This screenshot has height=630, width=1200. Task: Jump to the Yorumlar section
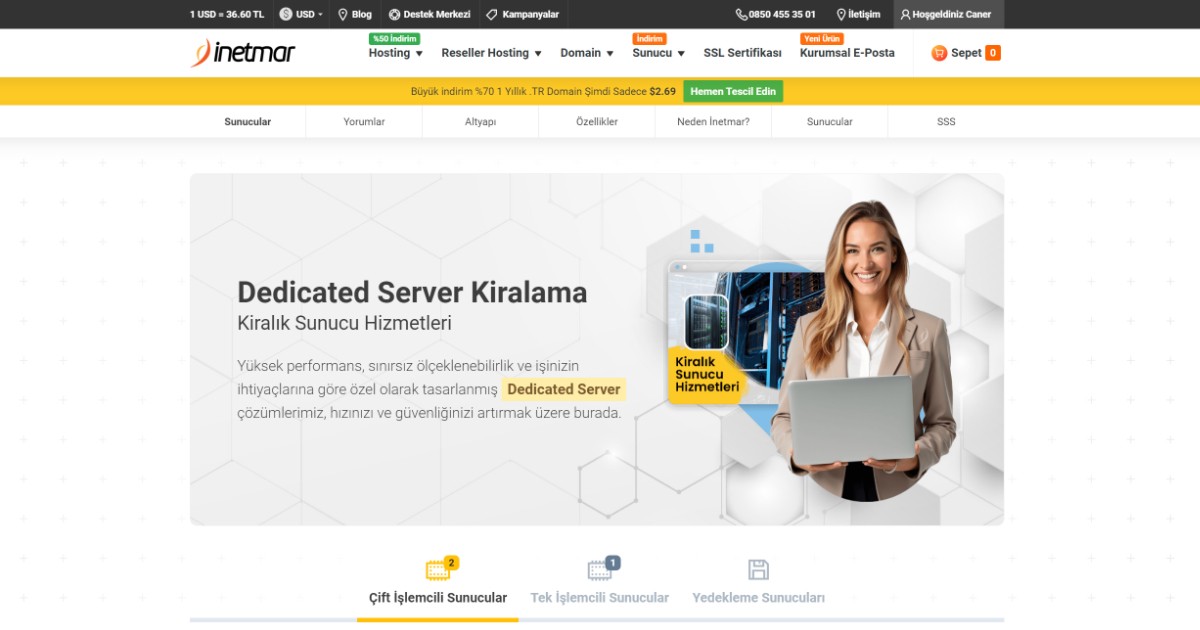(364, 122)
